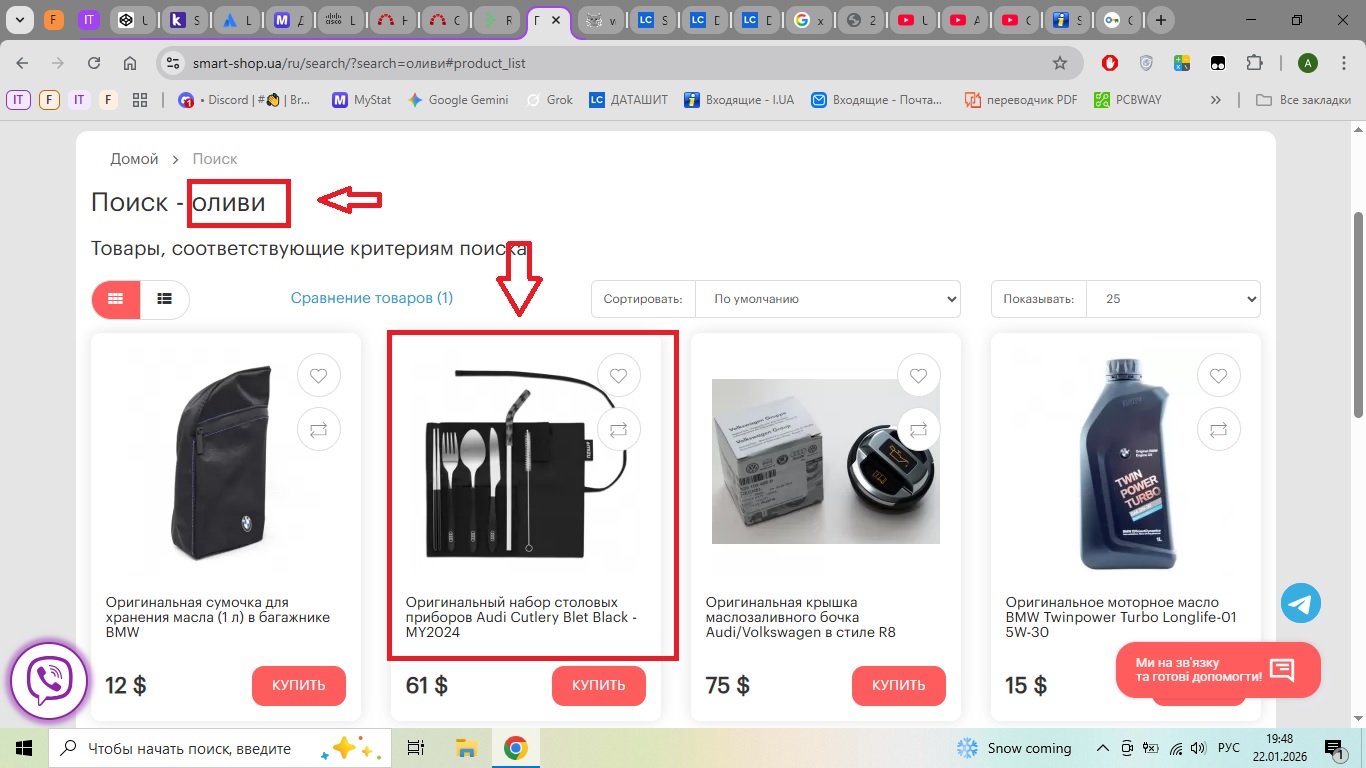The width and height of the screenshot is (1366, 768).
Task: Switch to list view layout
Action: click(164, 299)
